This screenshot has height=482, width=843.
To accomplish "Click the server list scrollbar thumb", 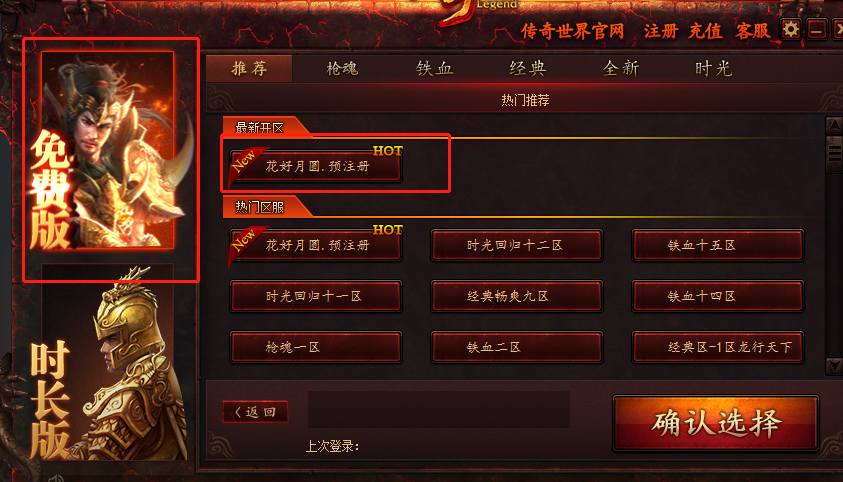I will coord(834,154).
